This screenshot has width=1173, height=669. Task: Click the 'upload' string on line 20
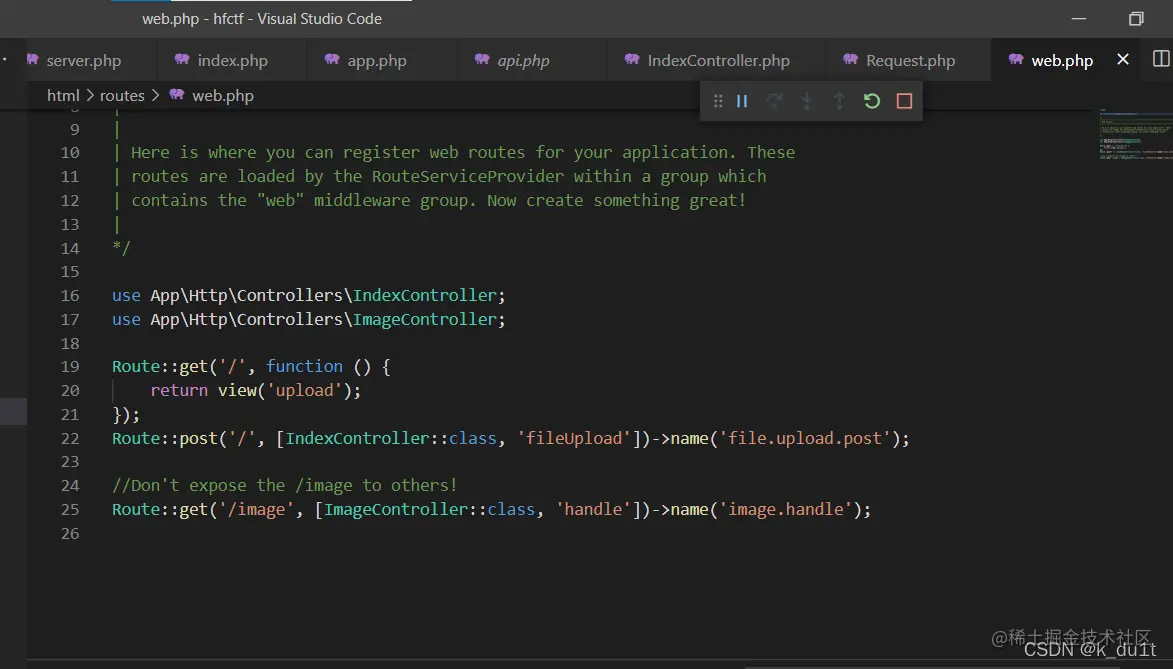[x=304, y=391]
